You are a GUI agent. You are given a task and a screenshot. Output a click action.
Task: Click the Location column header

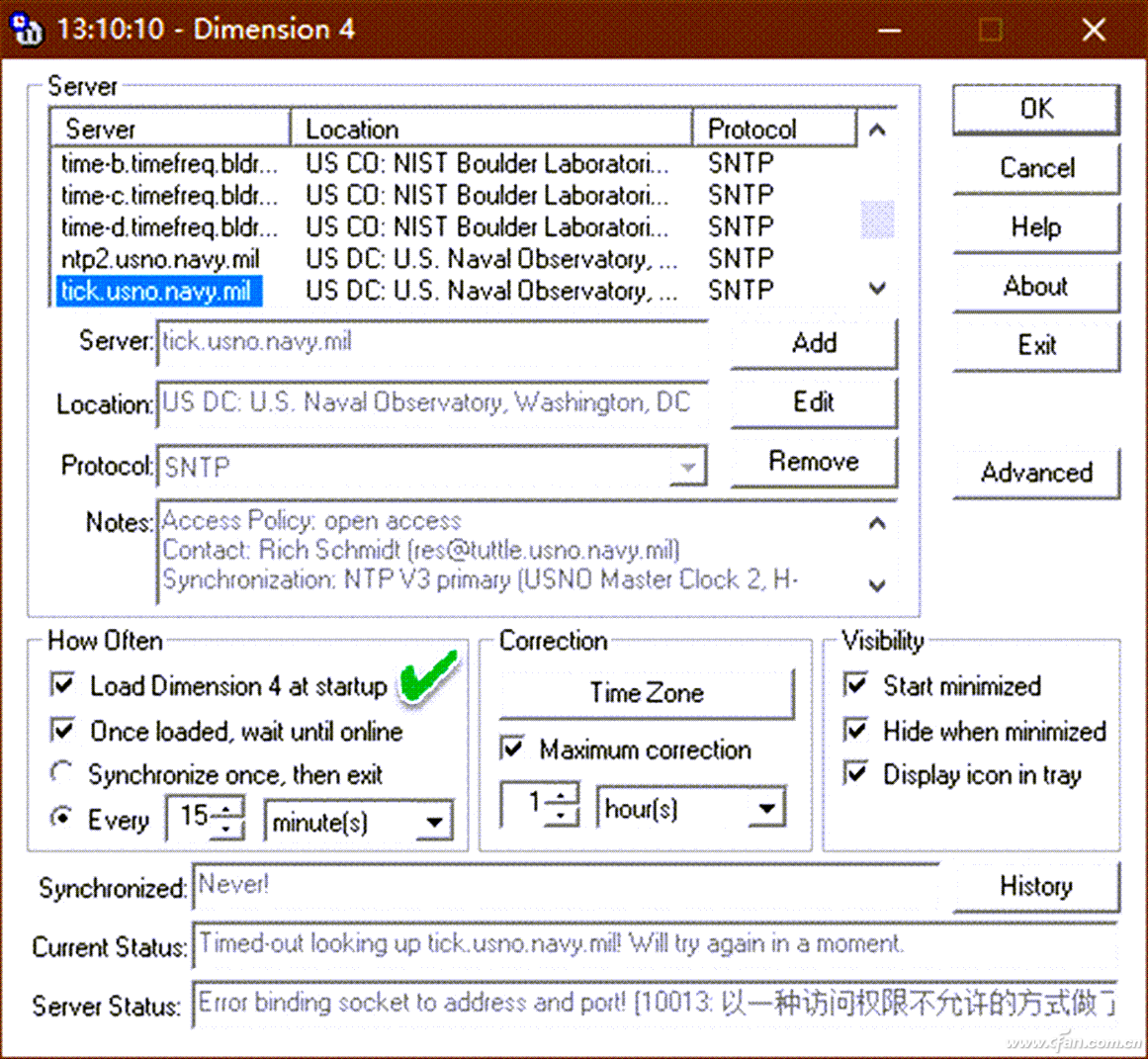491,129
